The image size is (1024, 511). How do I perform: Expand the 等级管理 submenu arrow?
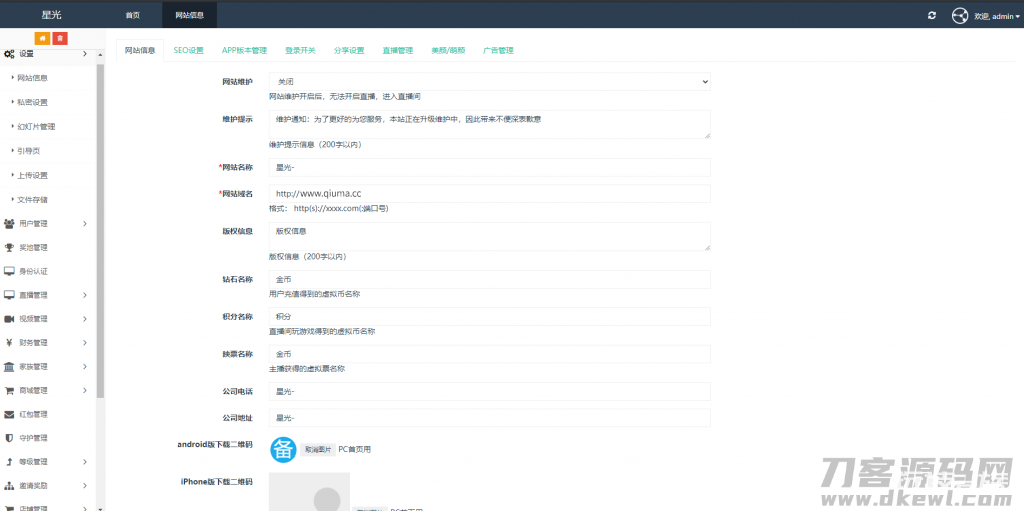pos(86,462)
